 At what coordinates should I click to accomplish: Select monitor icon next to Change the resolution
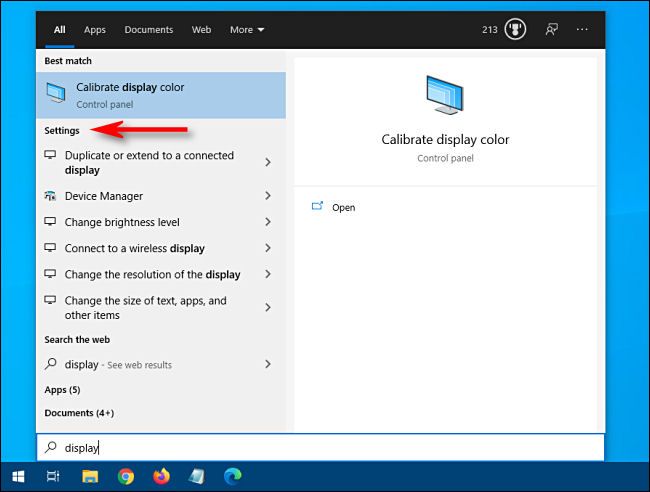[x=50, y=274]
